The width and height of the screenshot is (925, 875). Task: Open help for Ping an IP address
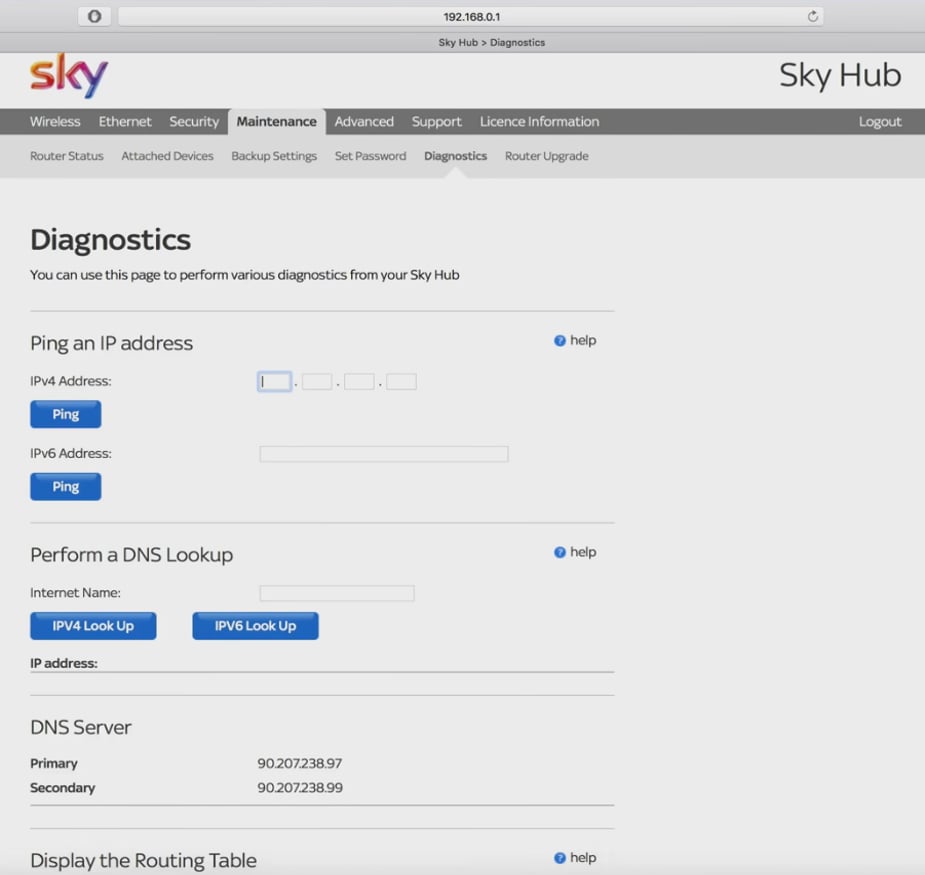click(x=575, y=340)
